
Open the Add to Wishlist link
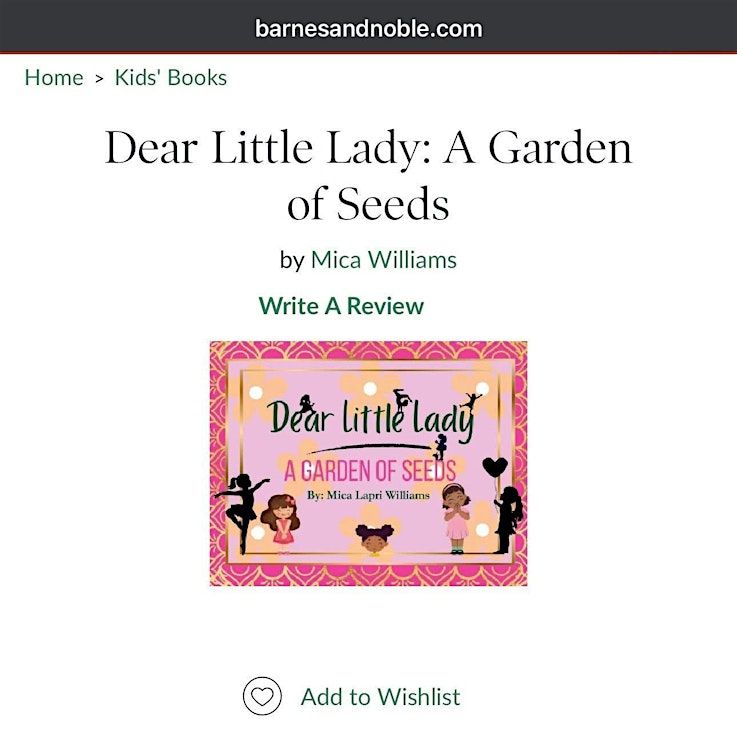pos(380,697)
